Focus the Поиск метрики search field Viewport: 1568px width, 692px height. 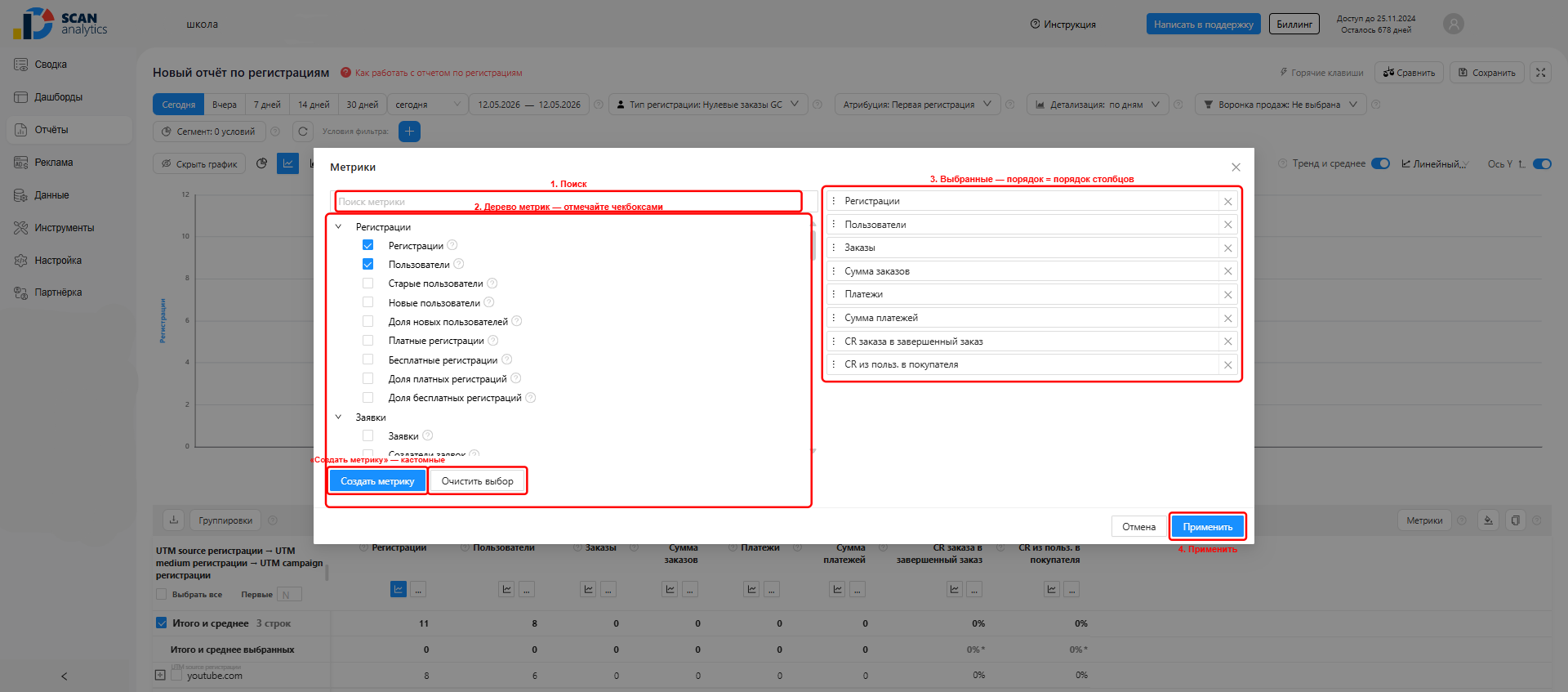(568, 202)
